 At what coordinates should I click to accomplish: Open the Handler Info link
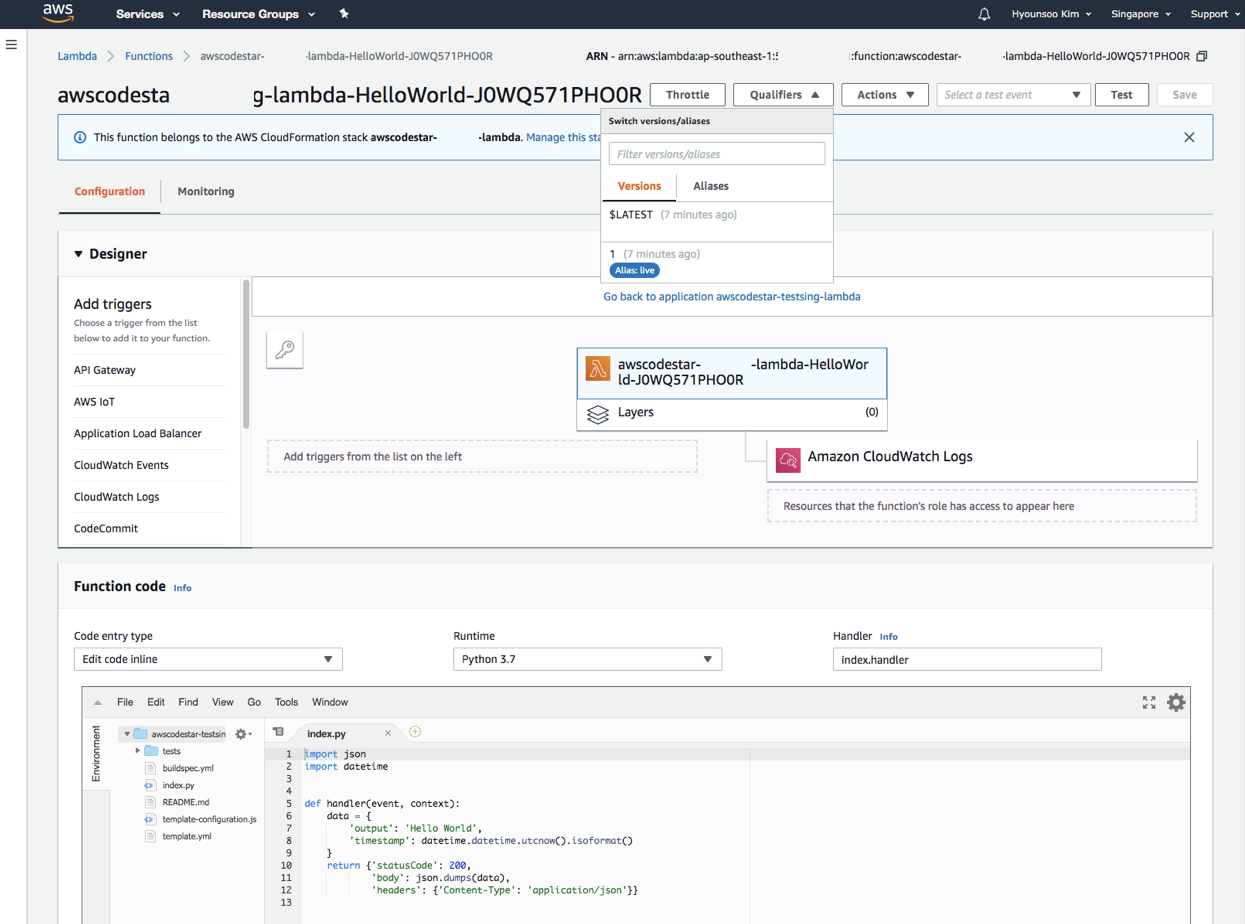click(888, 636)
